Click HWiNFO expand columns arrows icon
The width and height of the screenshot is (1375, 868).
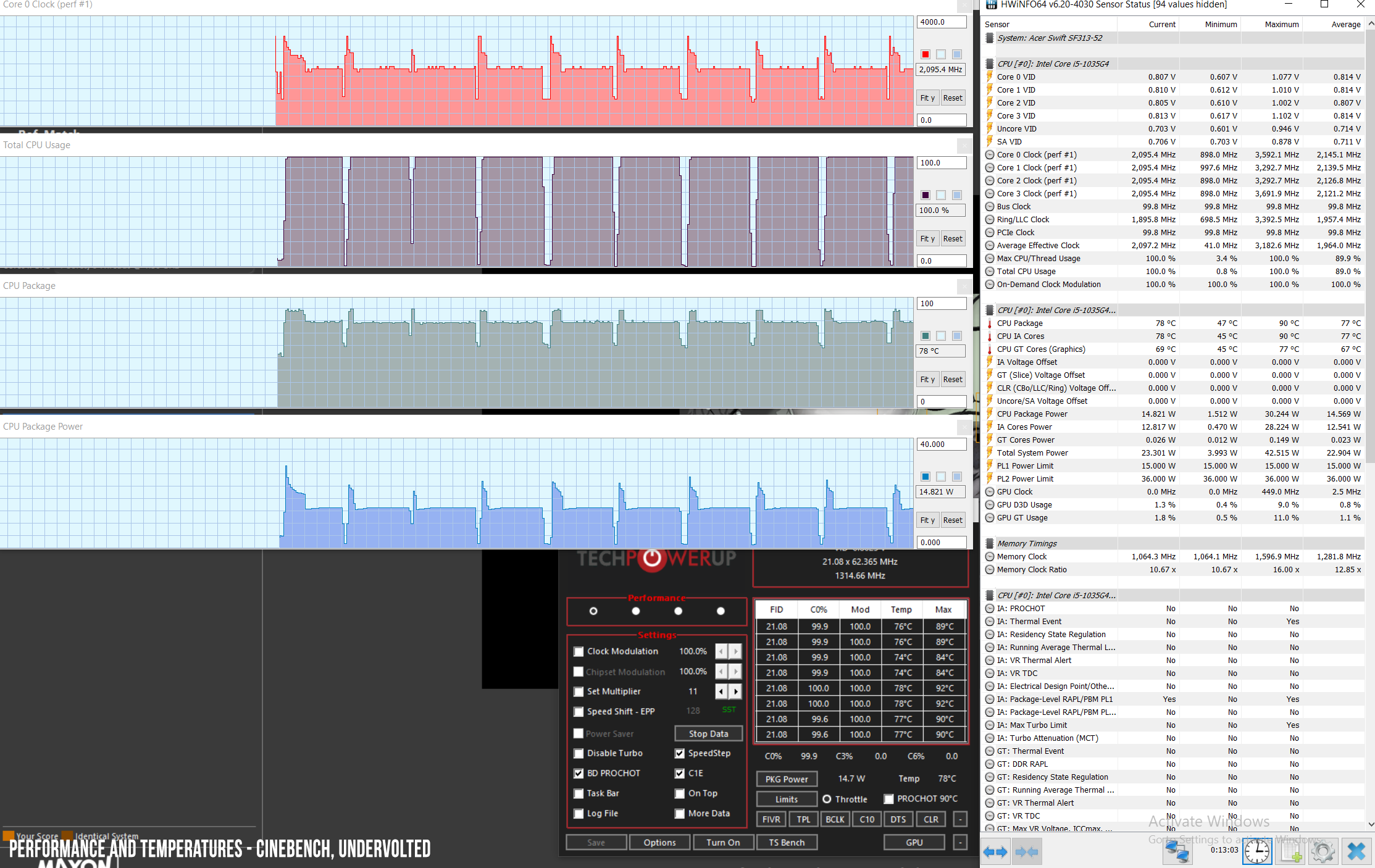coord(995,853)
